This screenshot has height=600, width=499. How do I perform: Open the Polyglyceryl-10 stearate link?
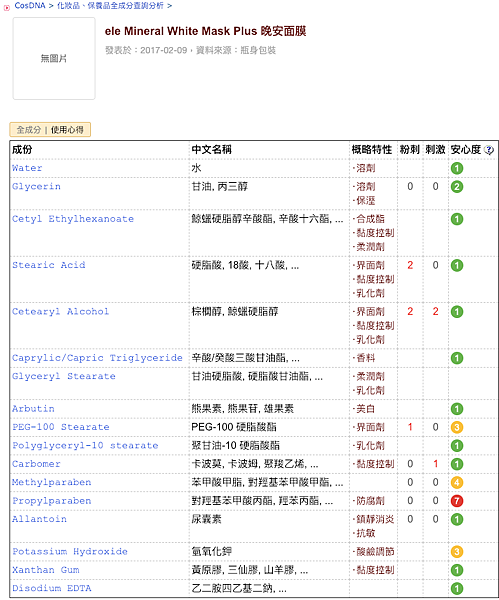(85, 445)
